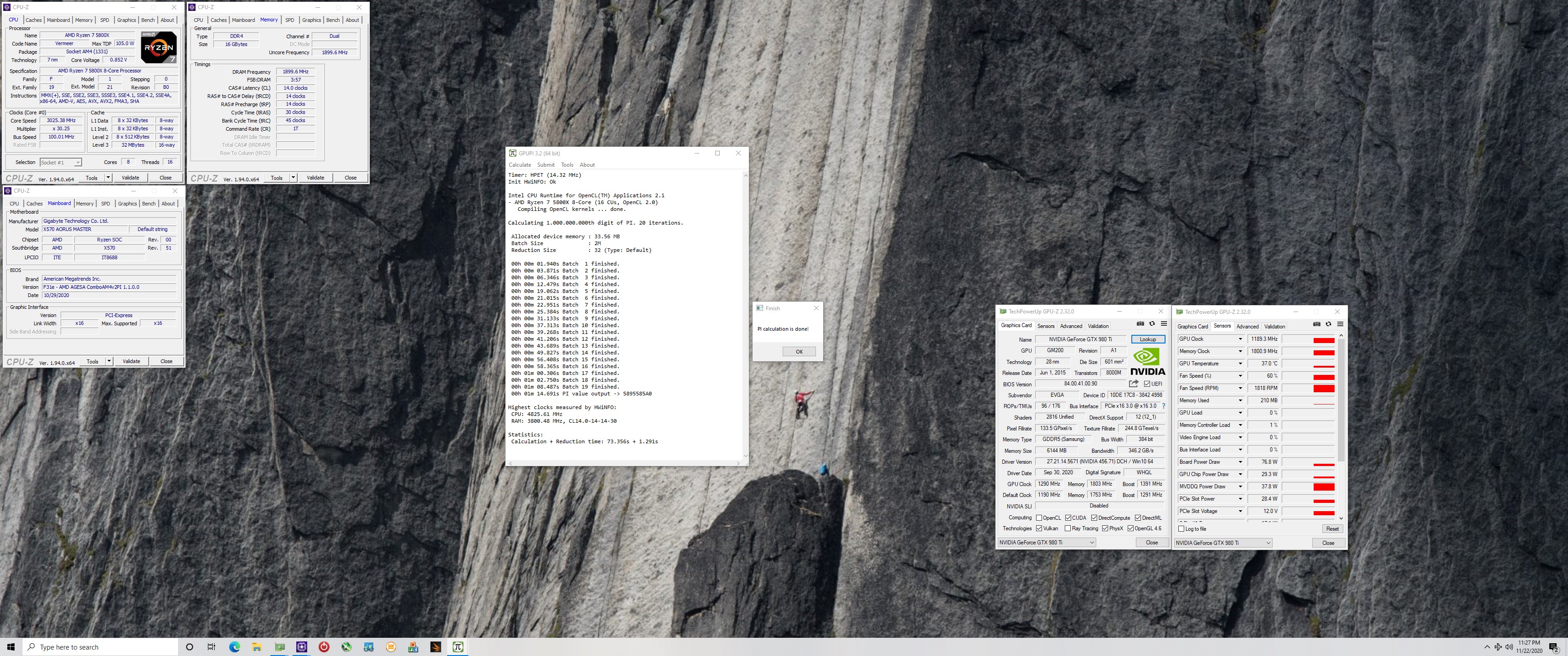
Task: Open GPU Clock sensor dropdown
Action: click(1240, 339)
